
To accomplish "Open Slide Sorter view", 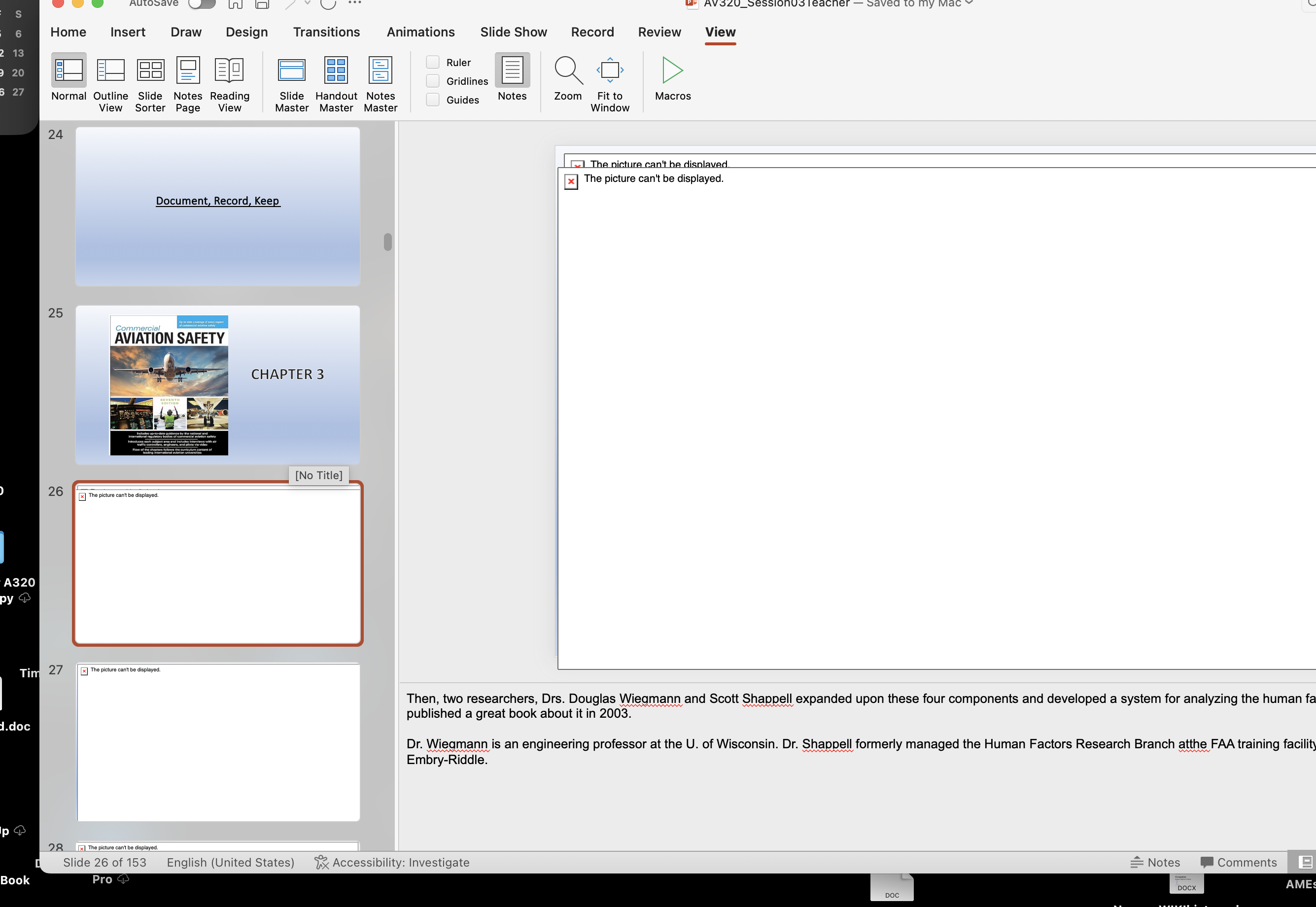I will [149, 82].
